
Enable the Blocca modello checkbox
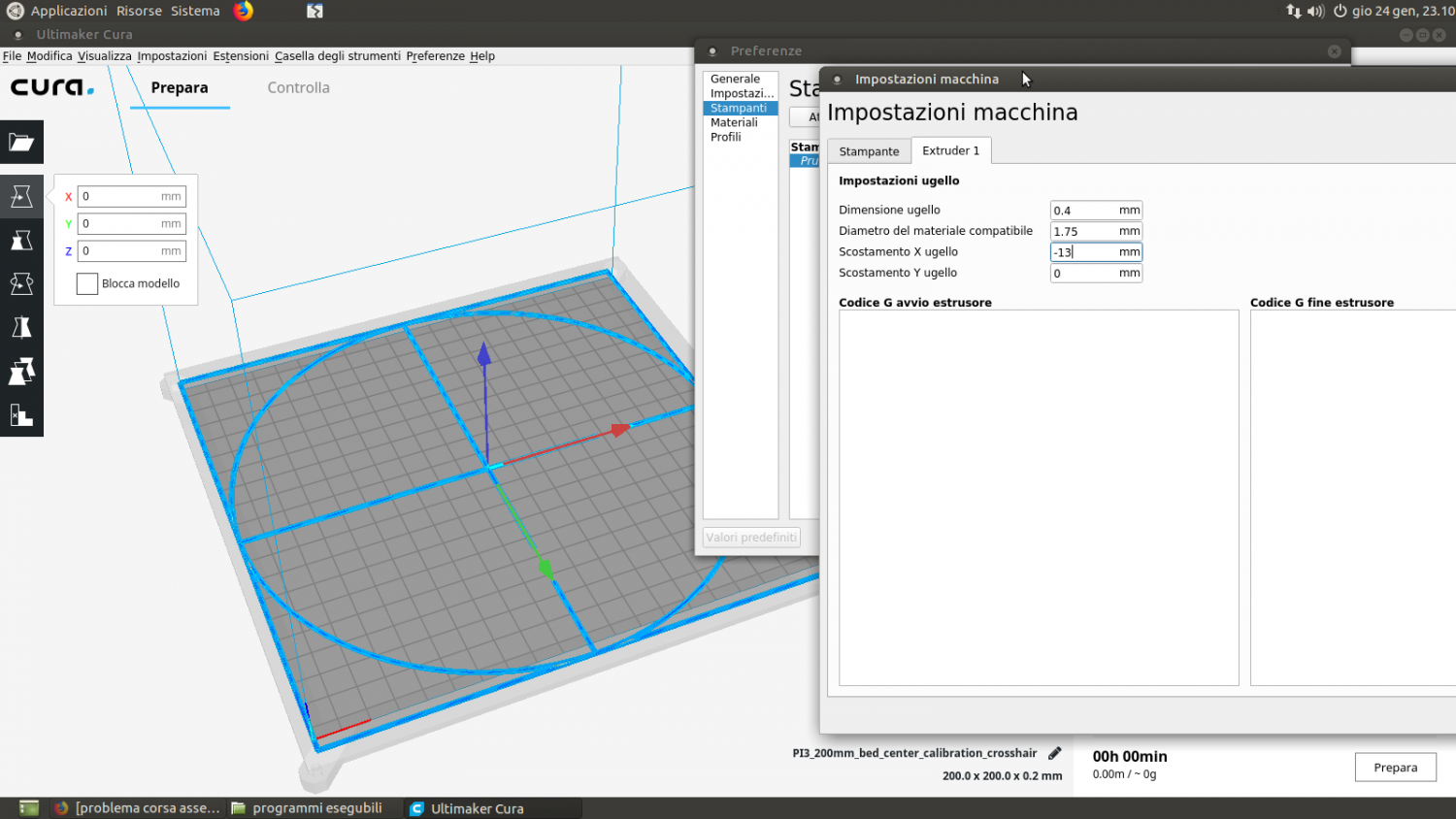pos(87,284)
